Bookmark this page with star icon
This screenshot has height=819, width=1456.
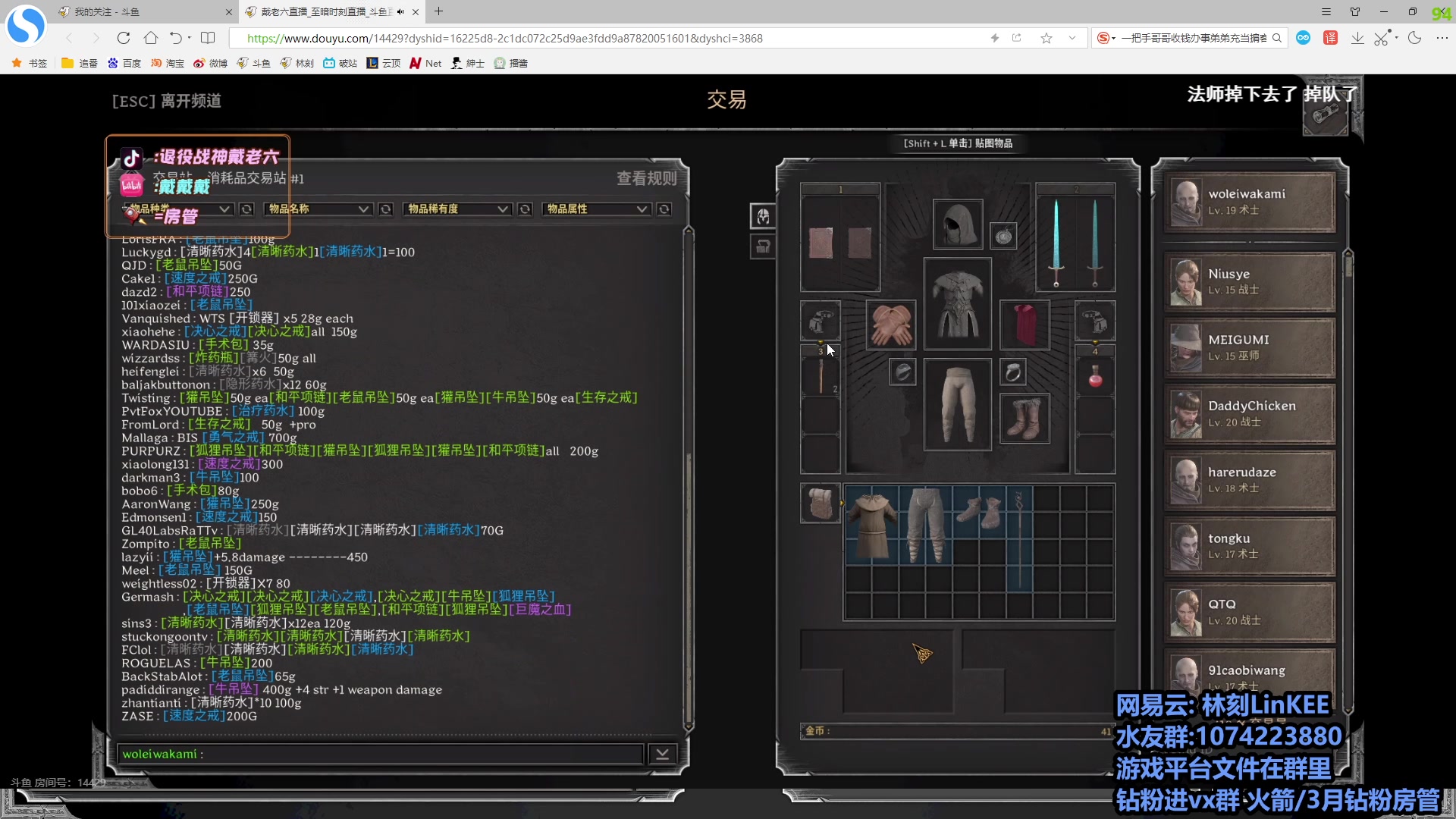click(1046, 38)
